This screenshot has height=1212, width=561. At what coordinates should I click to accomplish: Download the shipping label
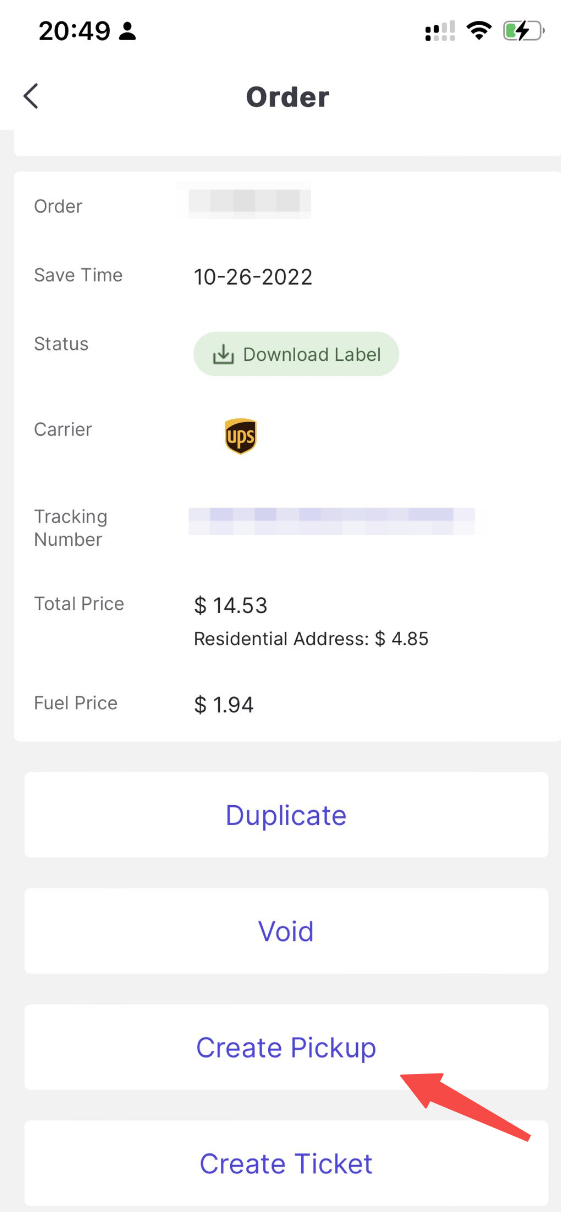[296, 355]
